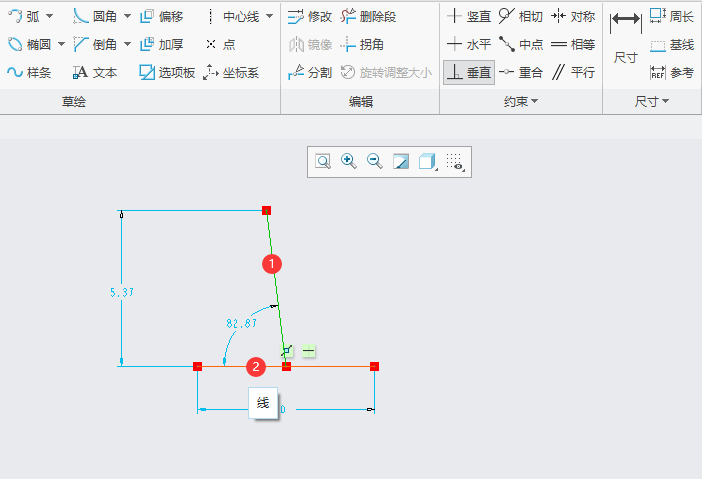The width and height of the screenshot is (702, 479).
Task: Apply the 对称 (Symmetric) constraint
Action: click(573, 17)
